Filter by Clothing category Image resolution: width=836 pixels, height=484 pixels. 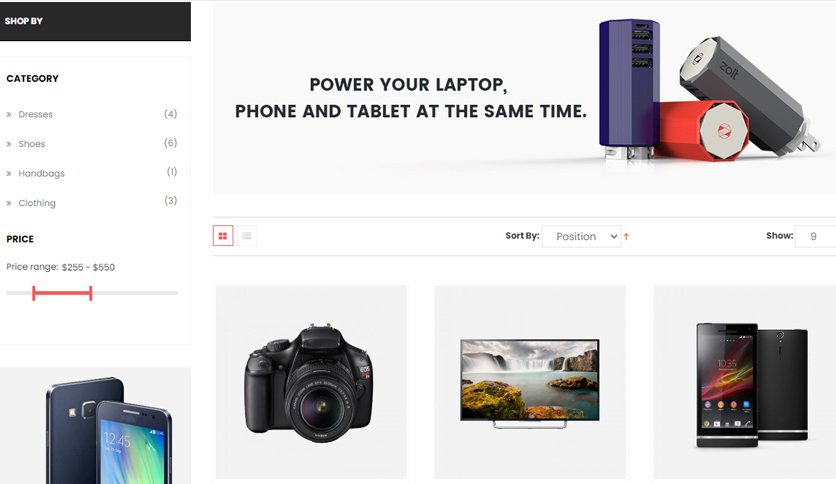tap(37, 203)
